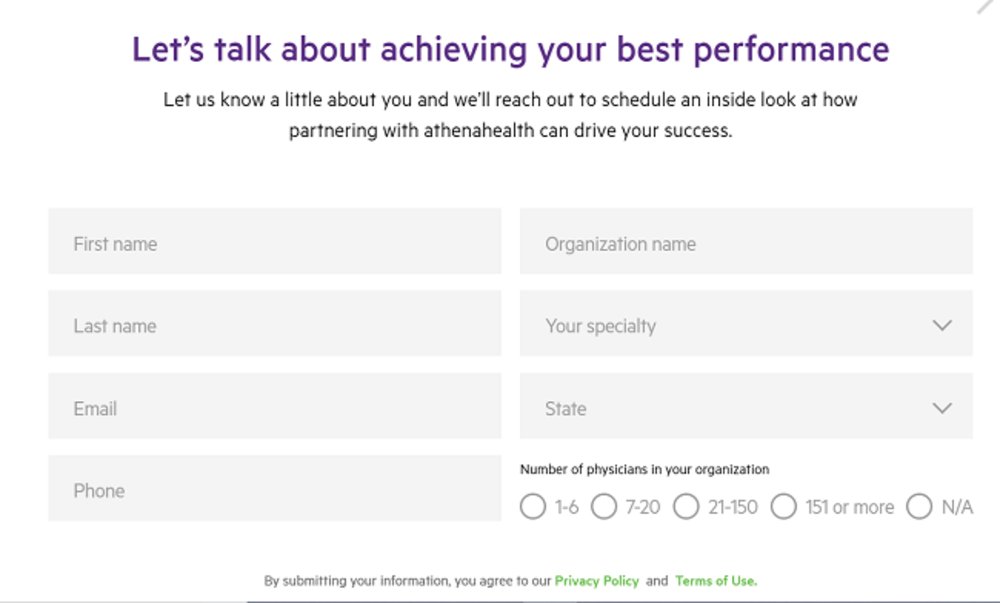
Task: Click the page headline about best performance
Action: (509, 48)
